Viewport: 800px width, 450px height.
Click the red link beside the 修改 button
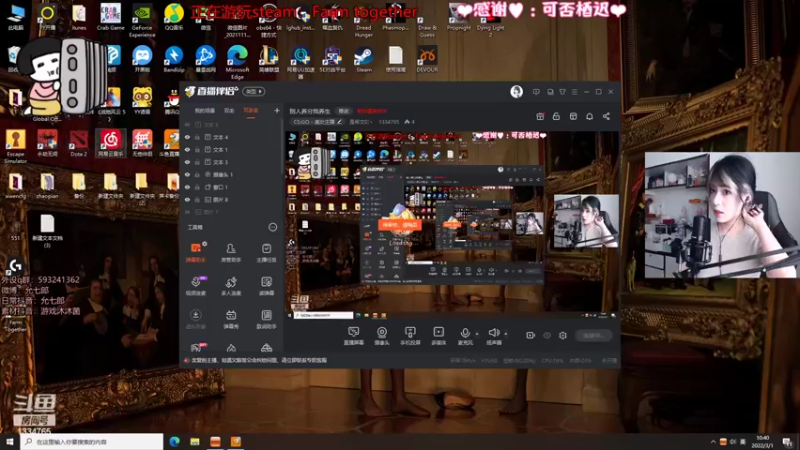click(x=371, y=111)
